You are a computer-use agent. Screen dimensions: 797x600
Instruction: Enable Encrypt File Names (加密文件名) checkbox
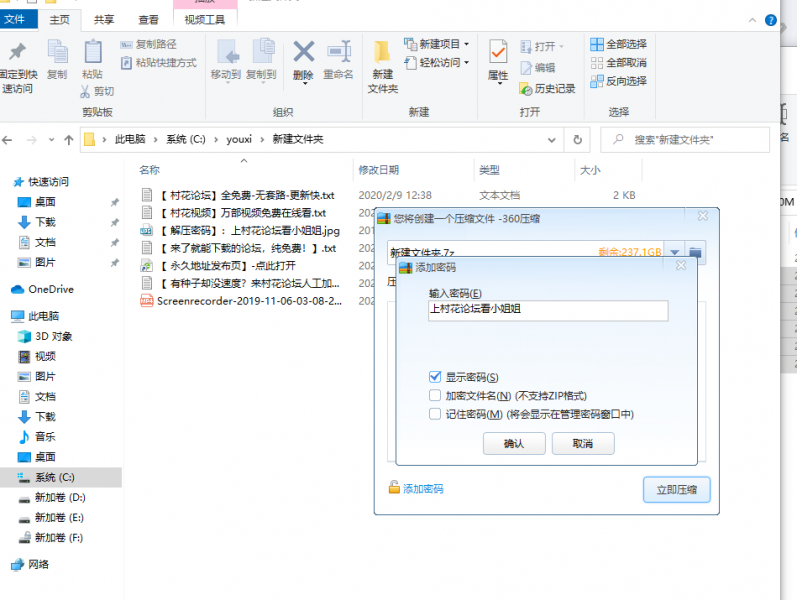coord(434,395)
